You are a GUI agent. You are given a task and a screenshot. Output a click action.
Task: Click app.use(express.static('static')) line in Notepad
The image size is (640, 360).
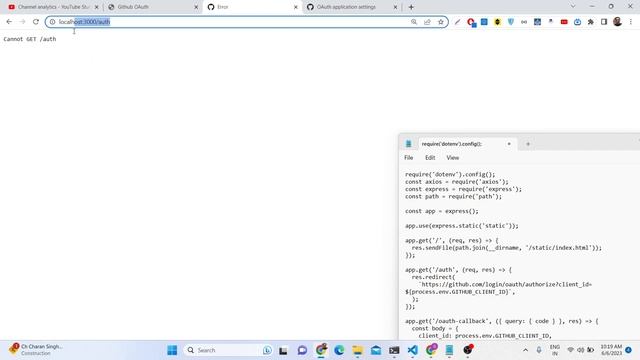[x=462, y=226]
